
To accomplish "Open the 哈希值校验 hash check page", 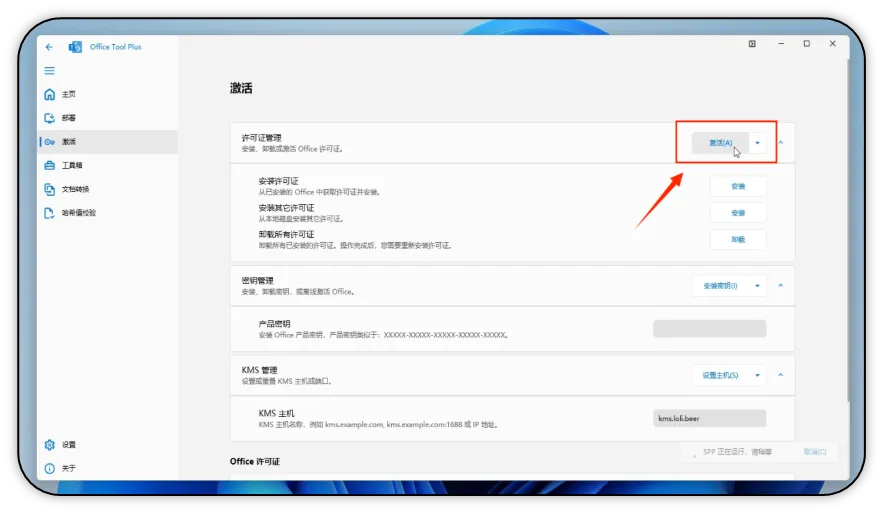I will coord(108,213).
